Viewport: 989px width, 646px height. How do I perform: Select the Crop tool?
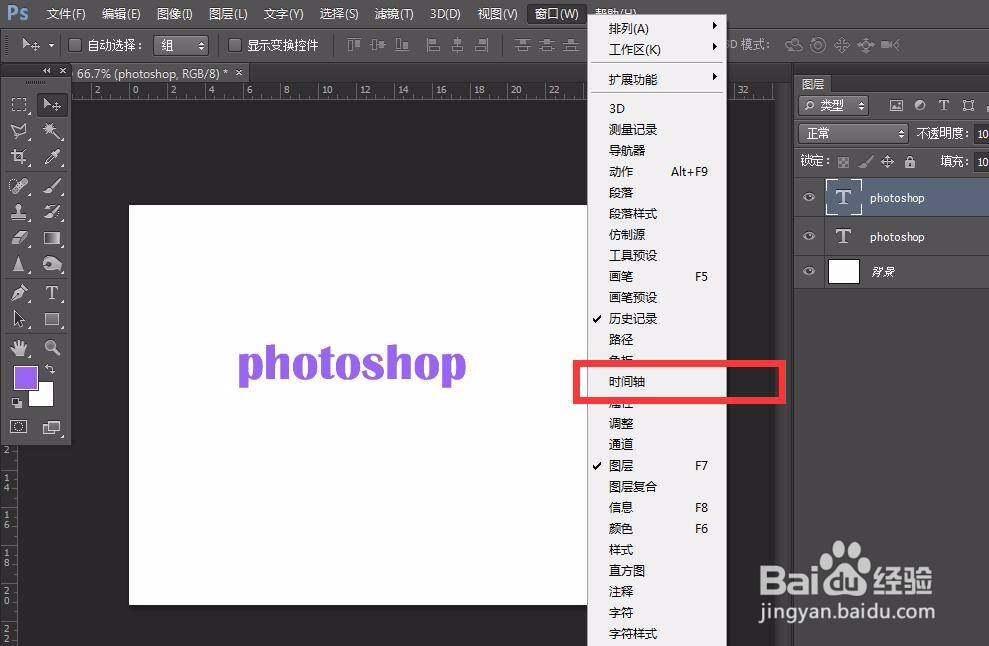click(x=19, y=156)
